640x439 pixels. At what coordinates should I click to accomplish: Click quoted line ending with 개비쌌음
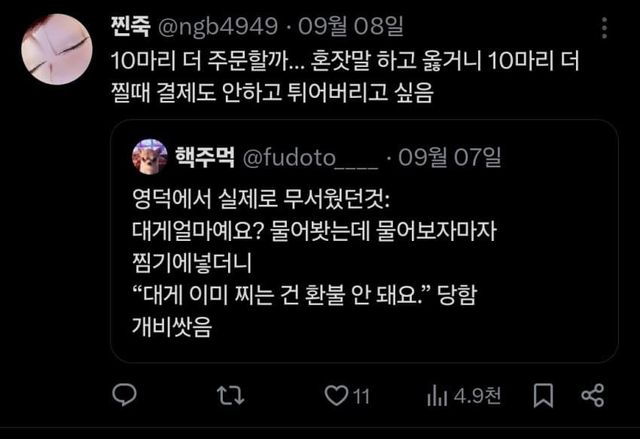click(x=172, y=326)
